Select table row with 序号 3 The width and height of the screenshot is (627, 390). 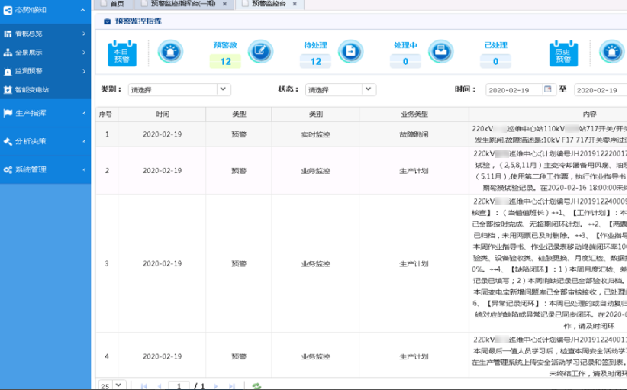tap(361, 264)
